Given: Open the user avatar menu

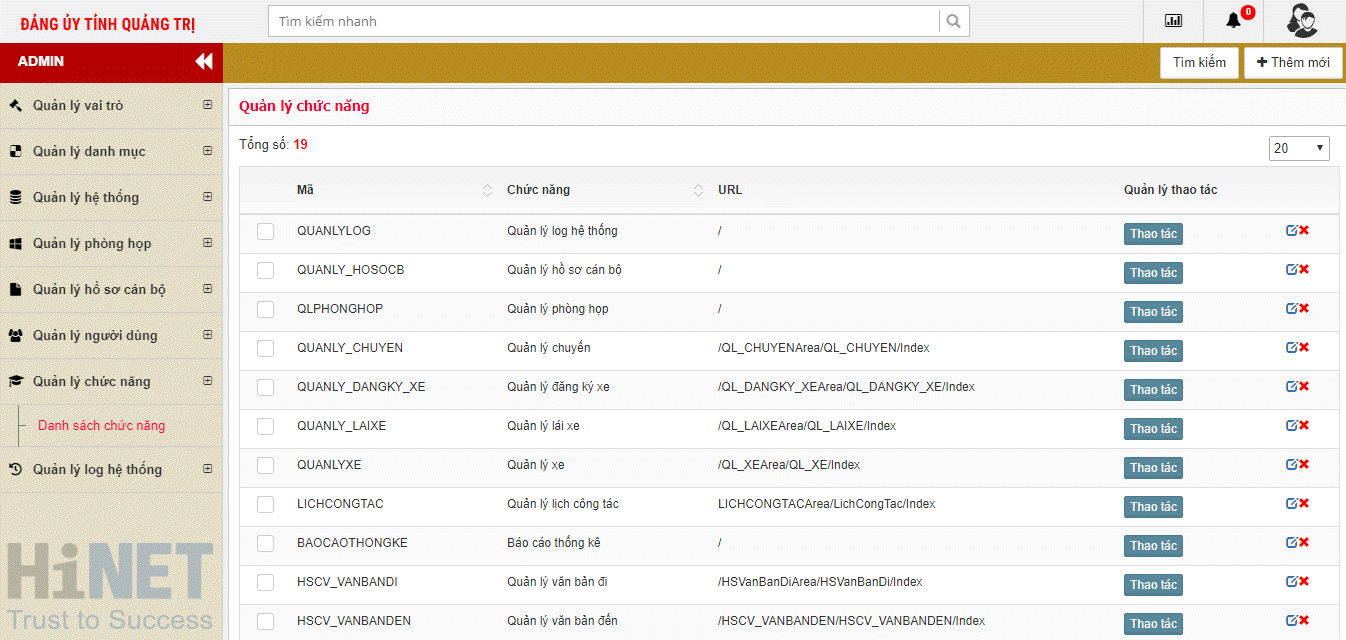Looking at the screenshot, I should (x=1301, y=21).
